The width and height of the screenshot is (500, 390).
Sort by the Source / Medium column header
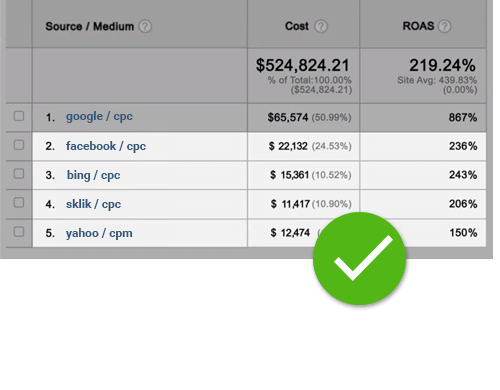click(89, 26)
